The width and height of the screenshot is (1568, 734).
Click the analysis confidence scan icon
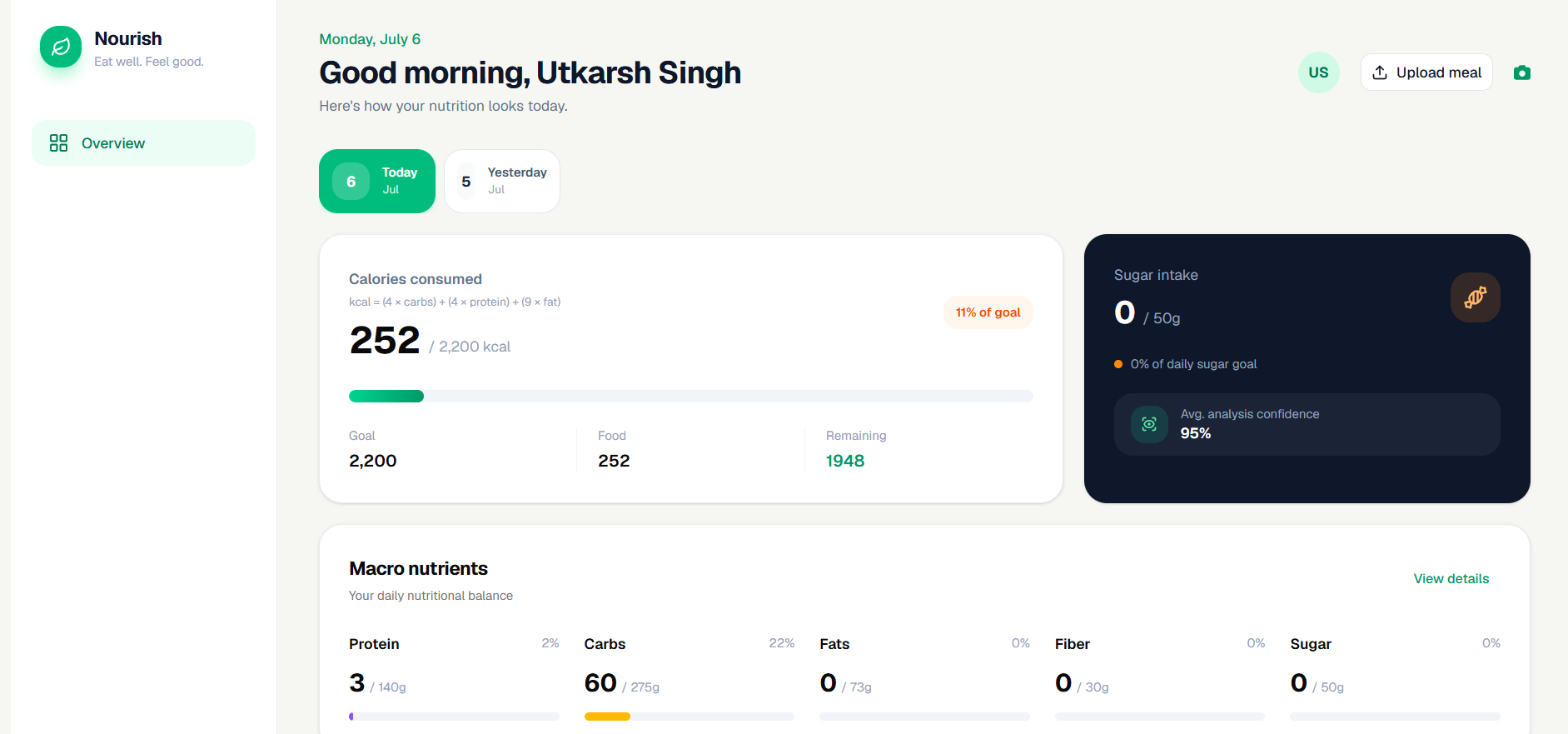(x=1149, y=424)
